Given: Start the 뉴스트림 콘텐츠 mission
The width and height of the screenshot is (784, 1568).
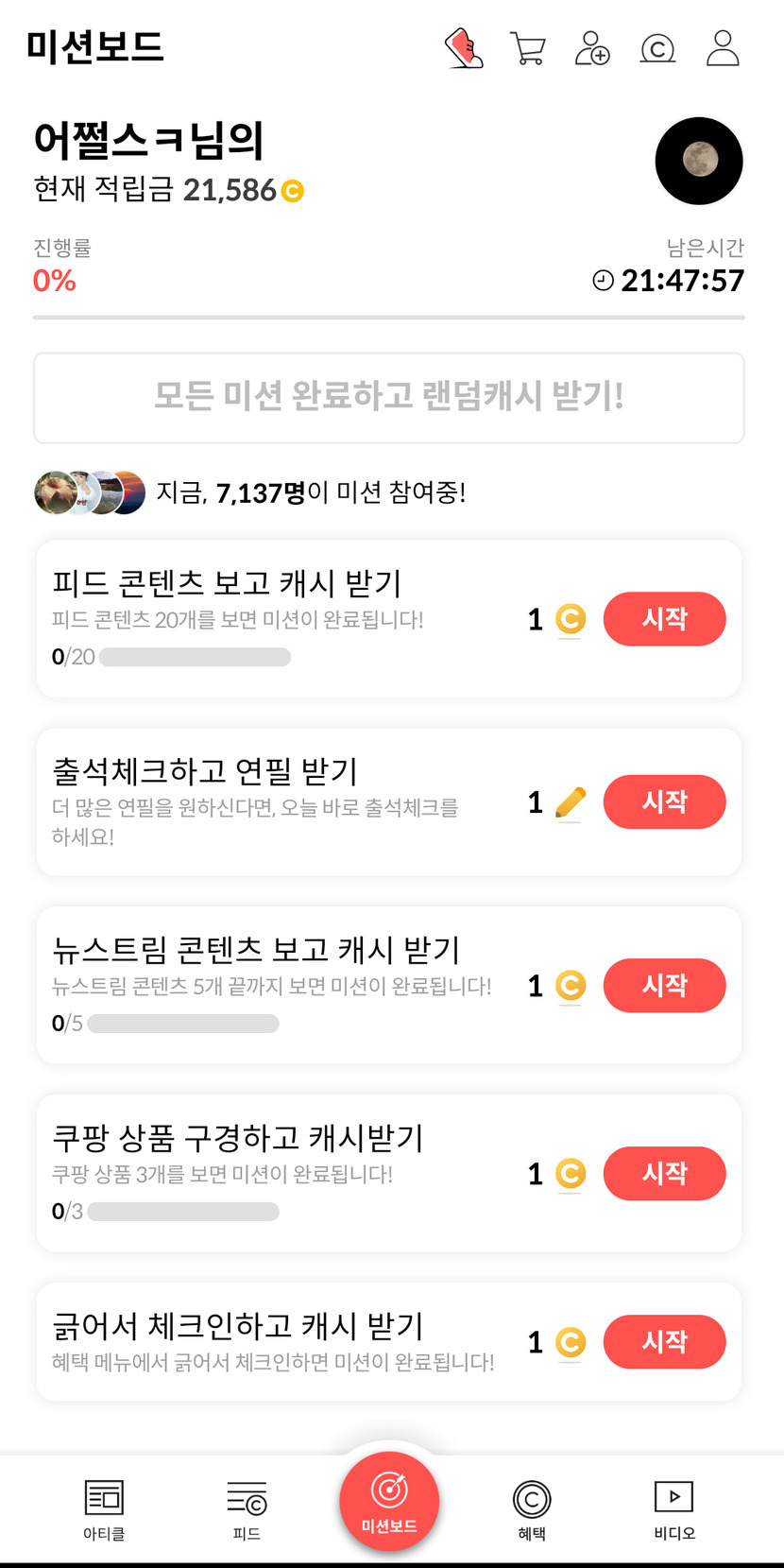Looking at the screenshot, I should coord(664,986).
